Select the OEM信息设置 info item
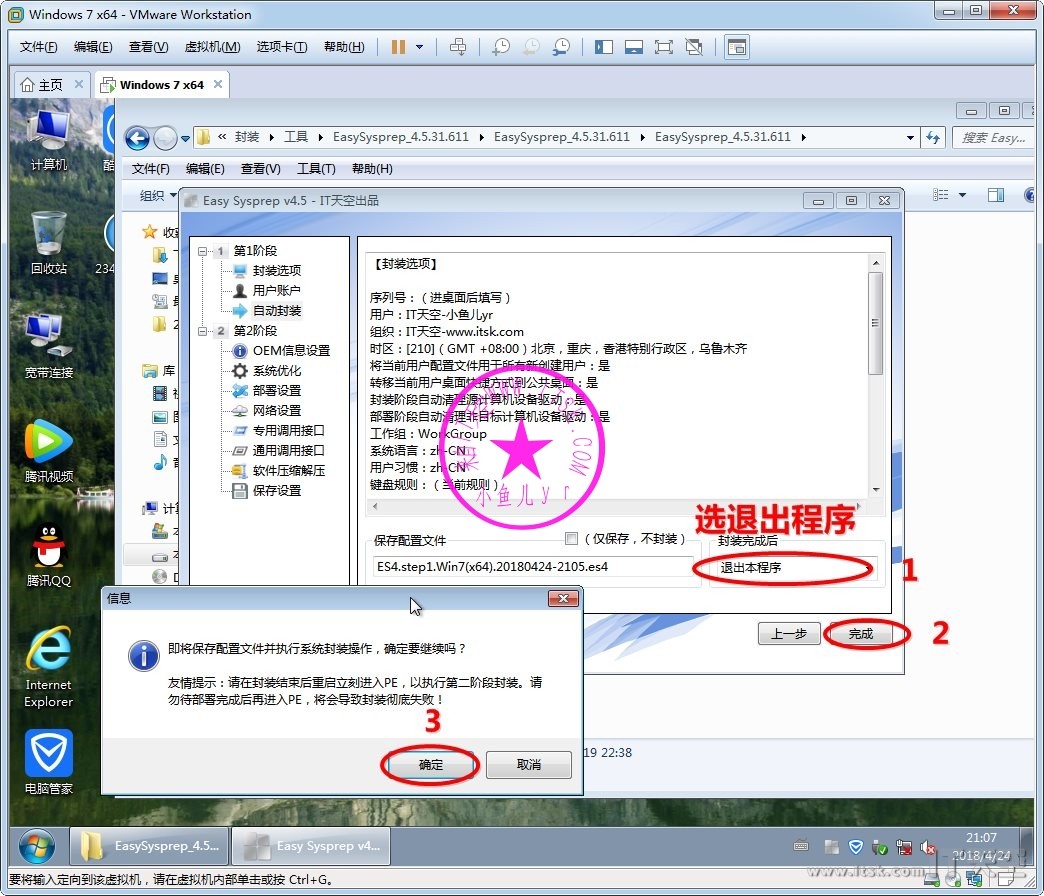Screen dimensions: 1044x896 click(x=290, y=350)
